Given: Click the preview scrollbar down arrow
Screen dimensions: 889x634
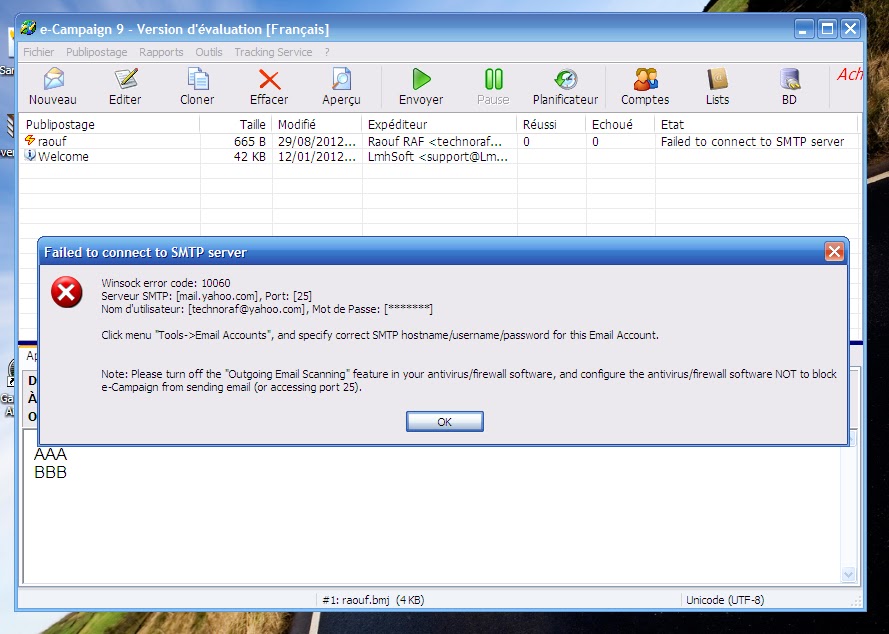Looking at the screenshot, I should (x=848, y=574).
